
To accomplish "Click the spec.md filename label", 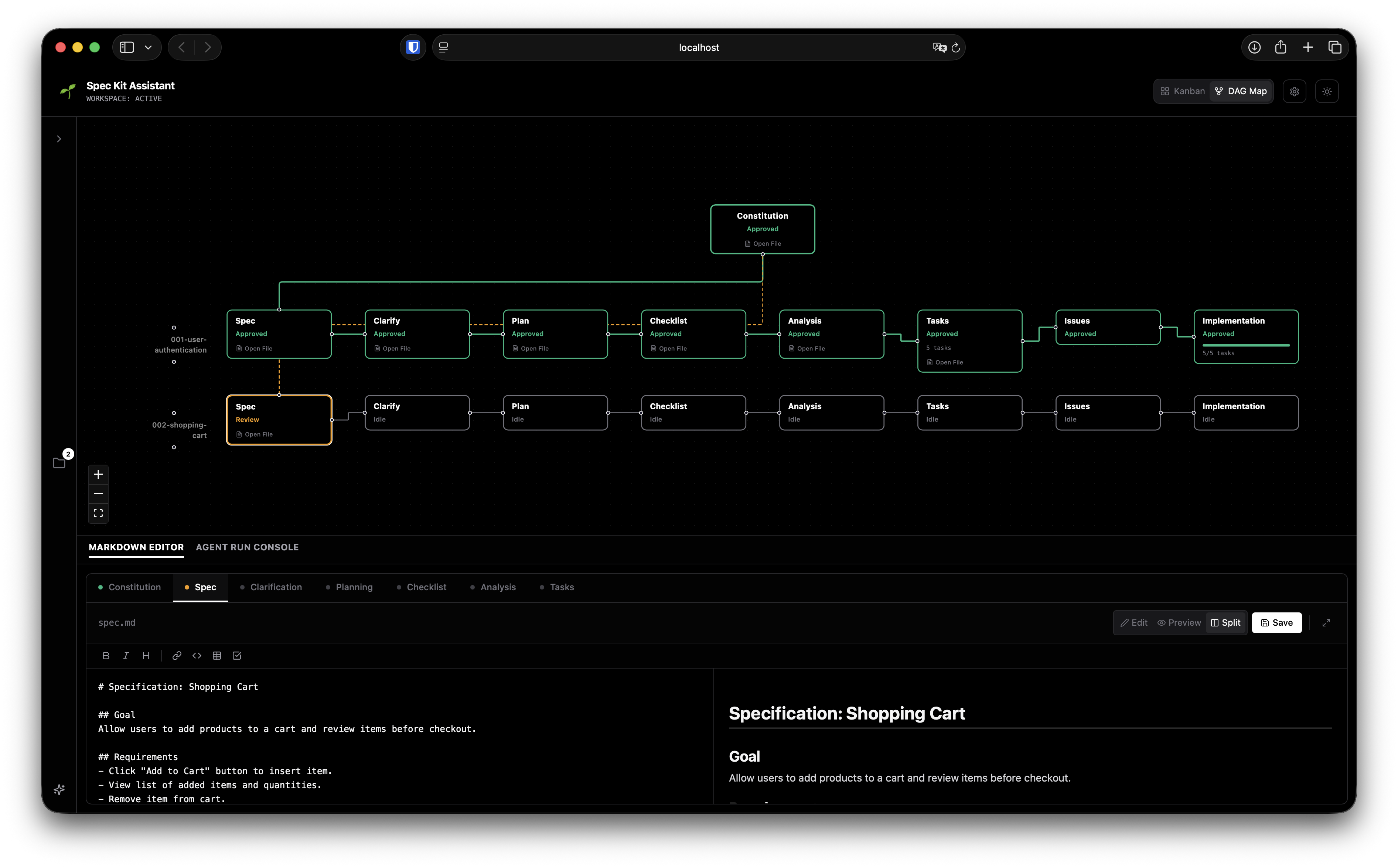I will [116, 623].
